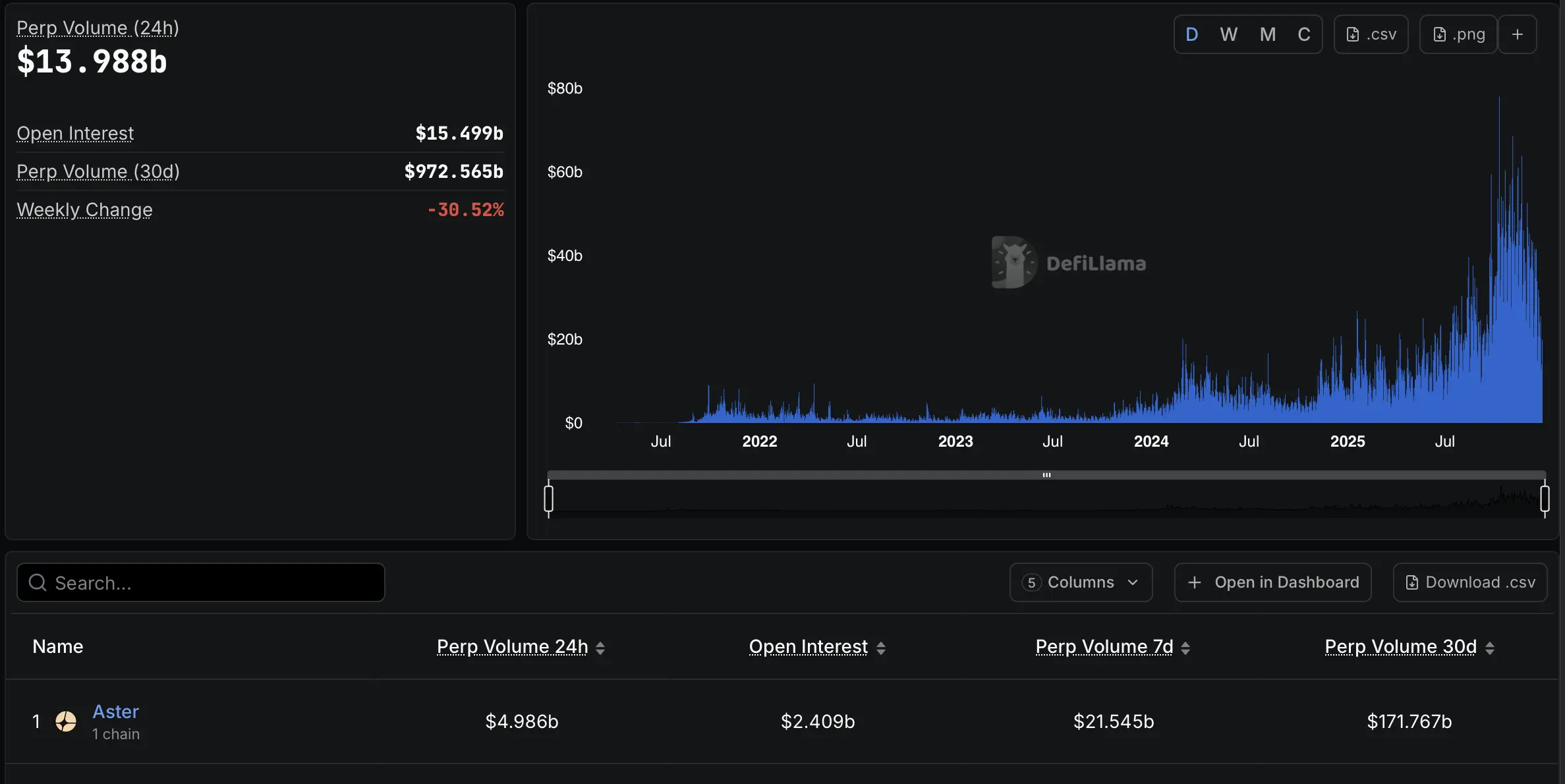The width and height of the screenshot is (1565, 784).
Task: Open the Aster protocol link
Action: coord(115,712)
